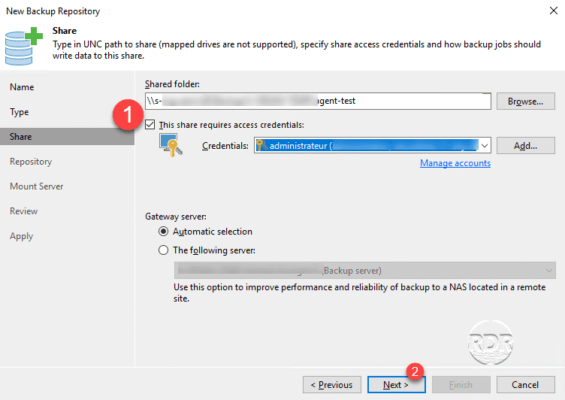Expand the Backup server dropdown list

click(549, 270)
